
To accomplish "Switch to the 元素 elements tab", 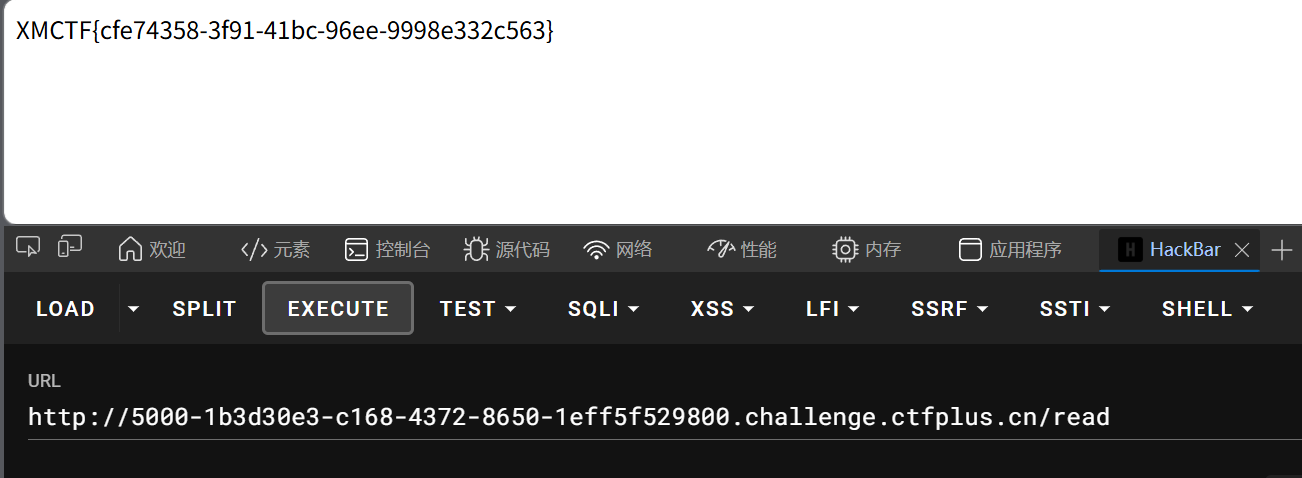I will (276, 250).
